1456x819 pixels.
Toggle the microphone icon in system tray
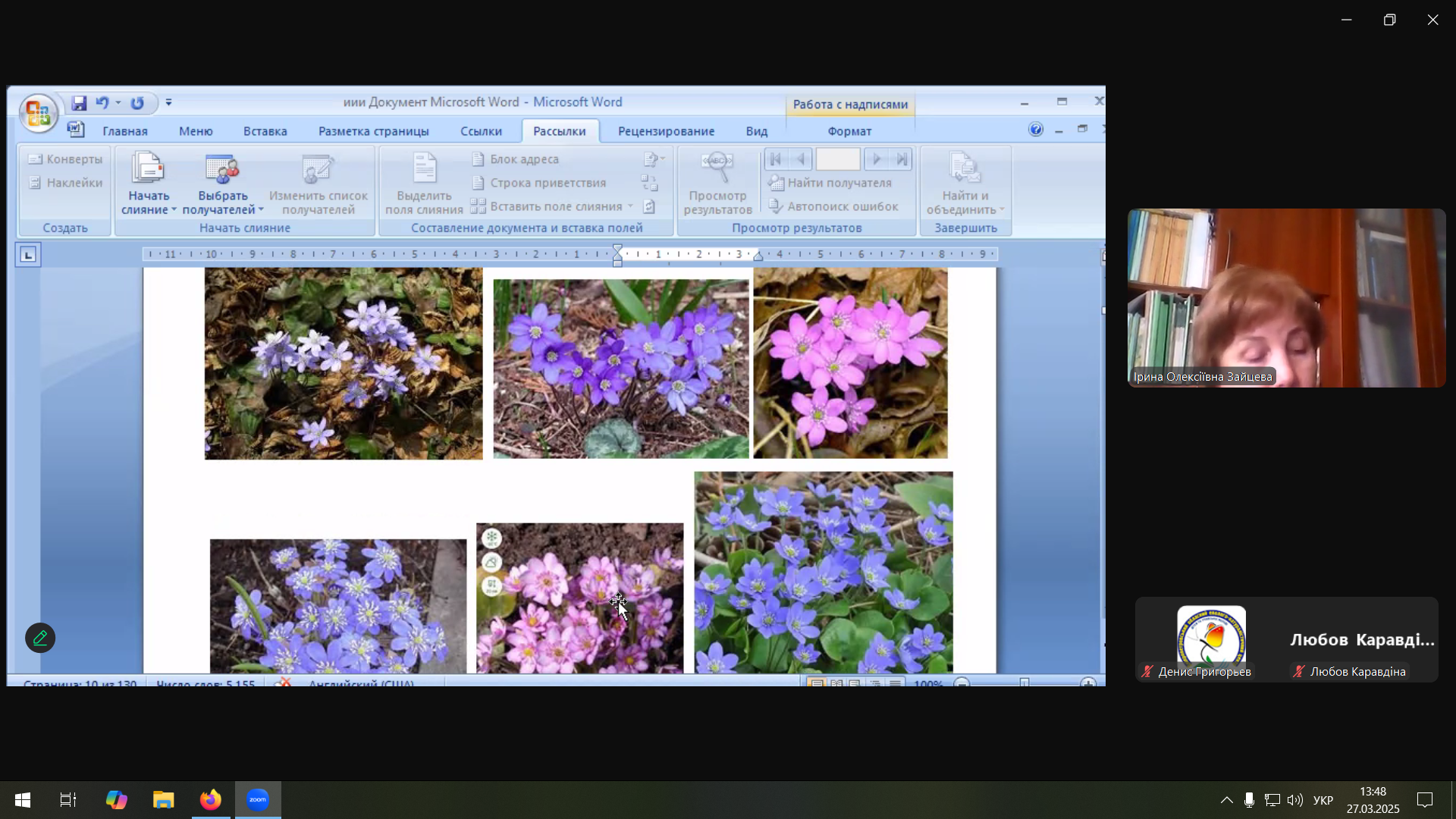click(1249, 800)
